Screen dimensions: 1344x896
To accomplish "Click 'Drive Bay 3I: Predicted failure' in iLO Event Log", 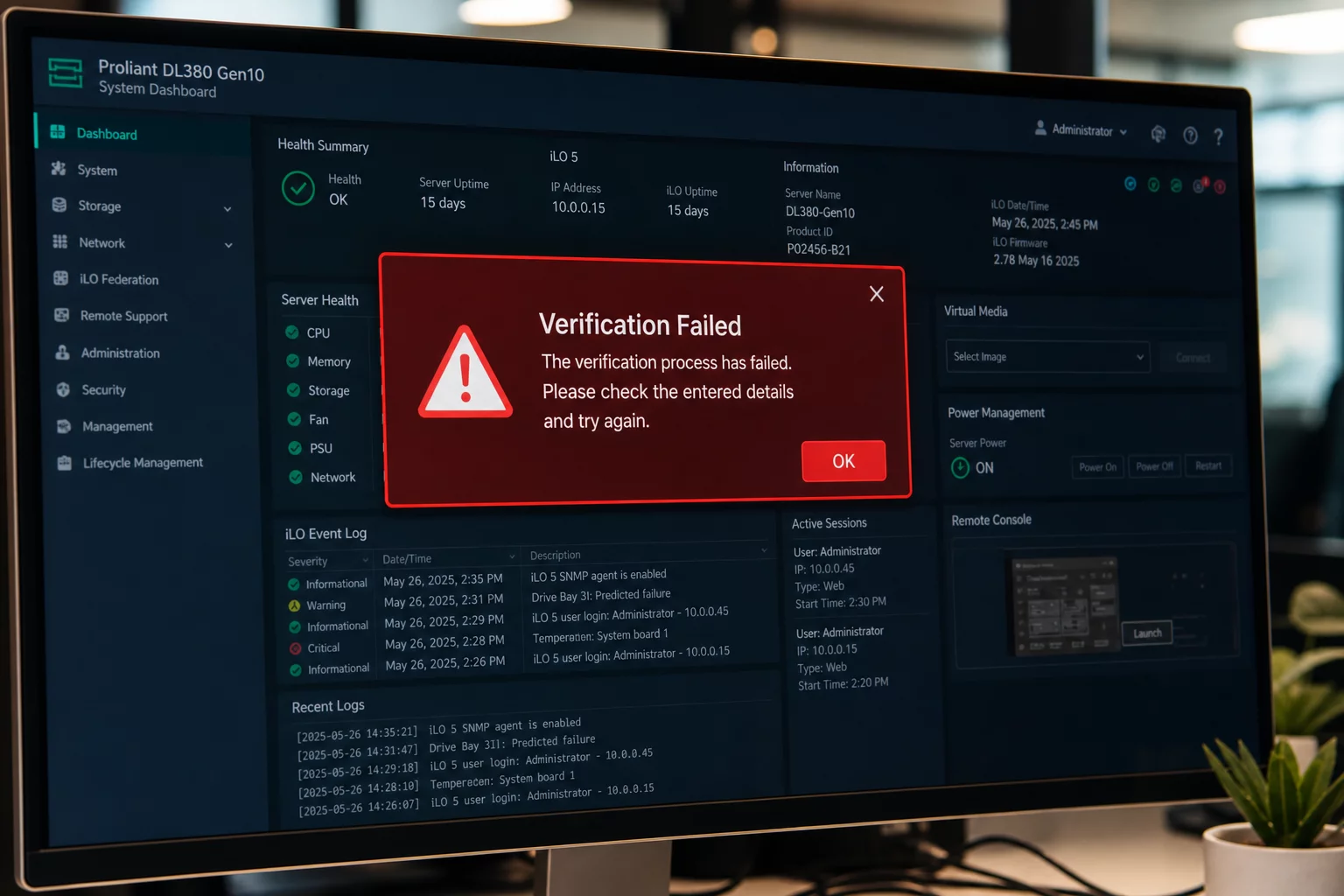I will pyautogui.click(x=601, y=595).
